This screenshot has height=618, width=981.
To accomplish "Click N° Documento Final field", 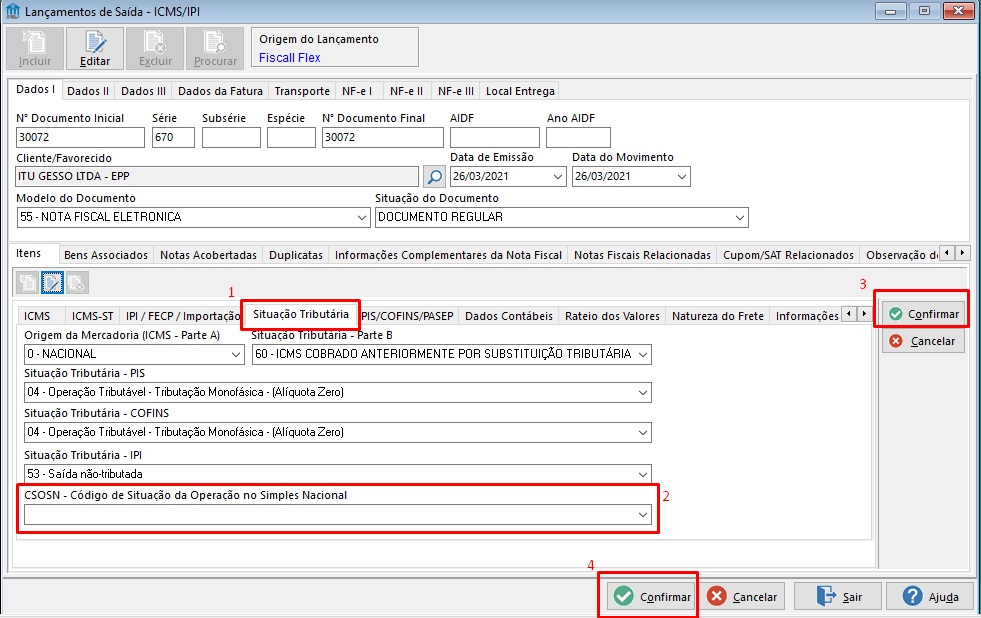I will click(383, 138).
